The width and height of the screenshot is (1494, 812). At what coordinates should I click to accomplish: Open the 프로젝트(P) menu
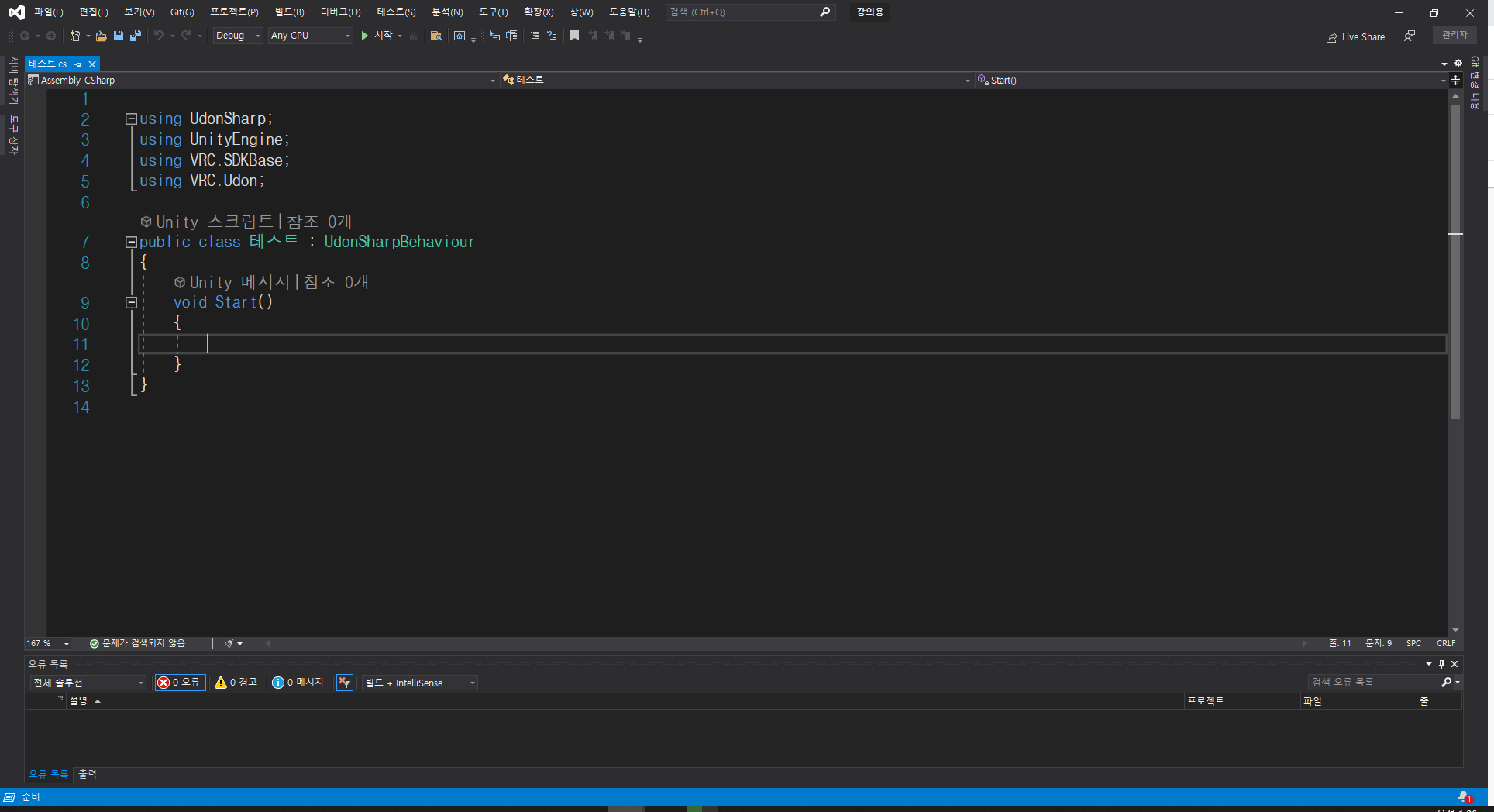pyautogui.click(x=234, y=12)
